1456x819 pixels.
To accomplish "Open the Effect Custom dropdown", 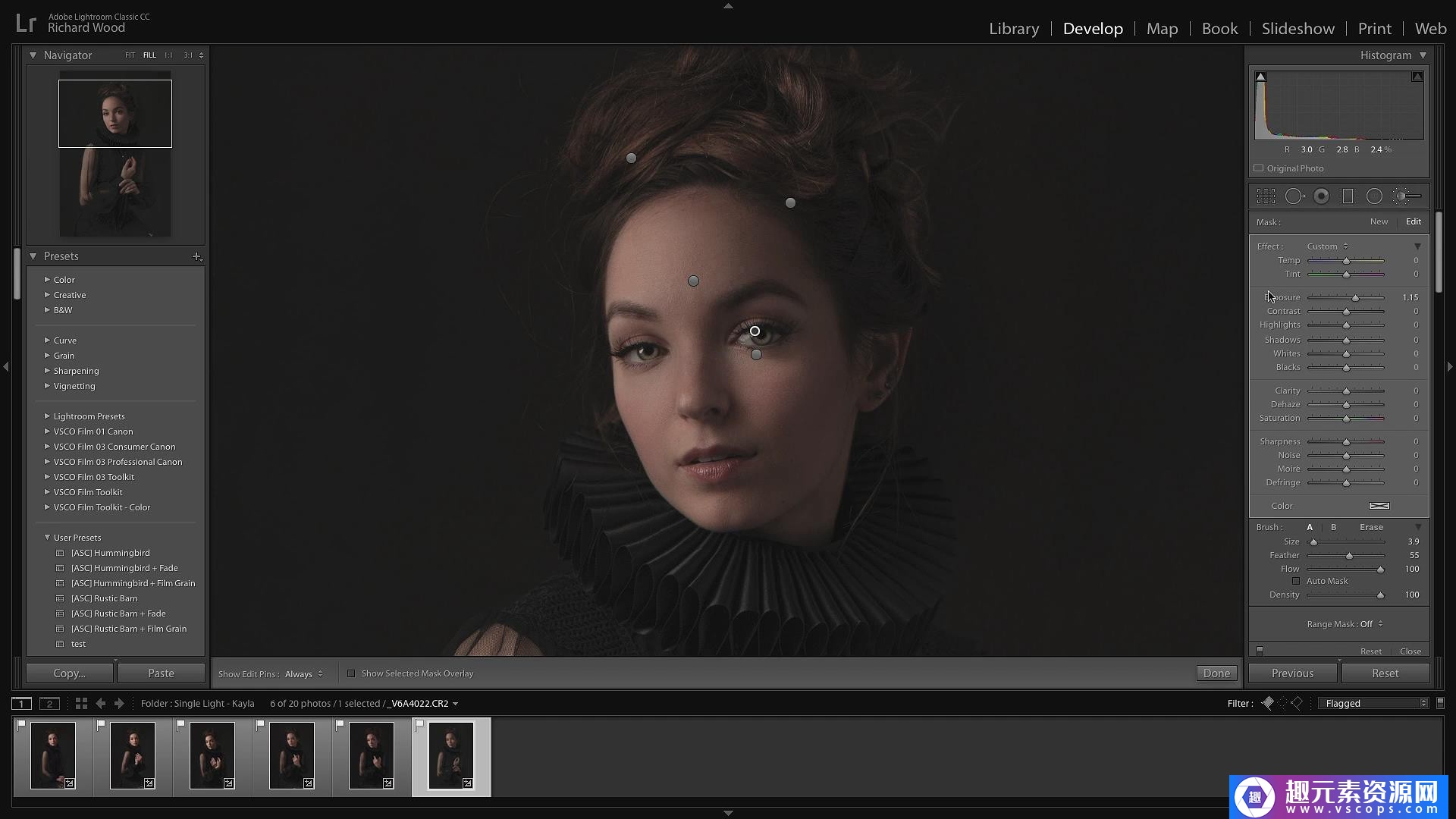I will click(x=1327, y=246).
